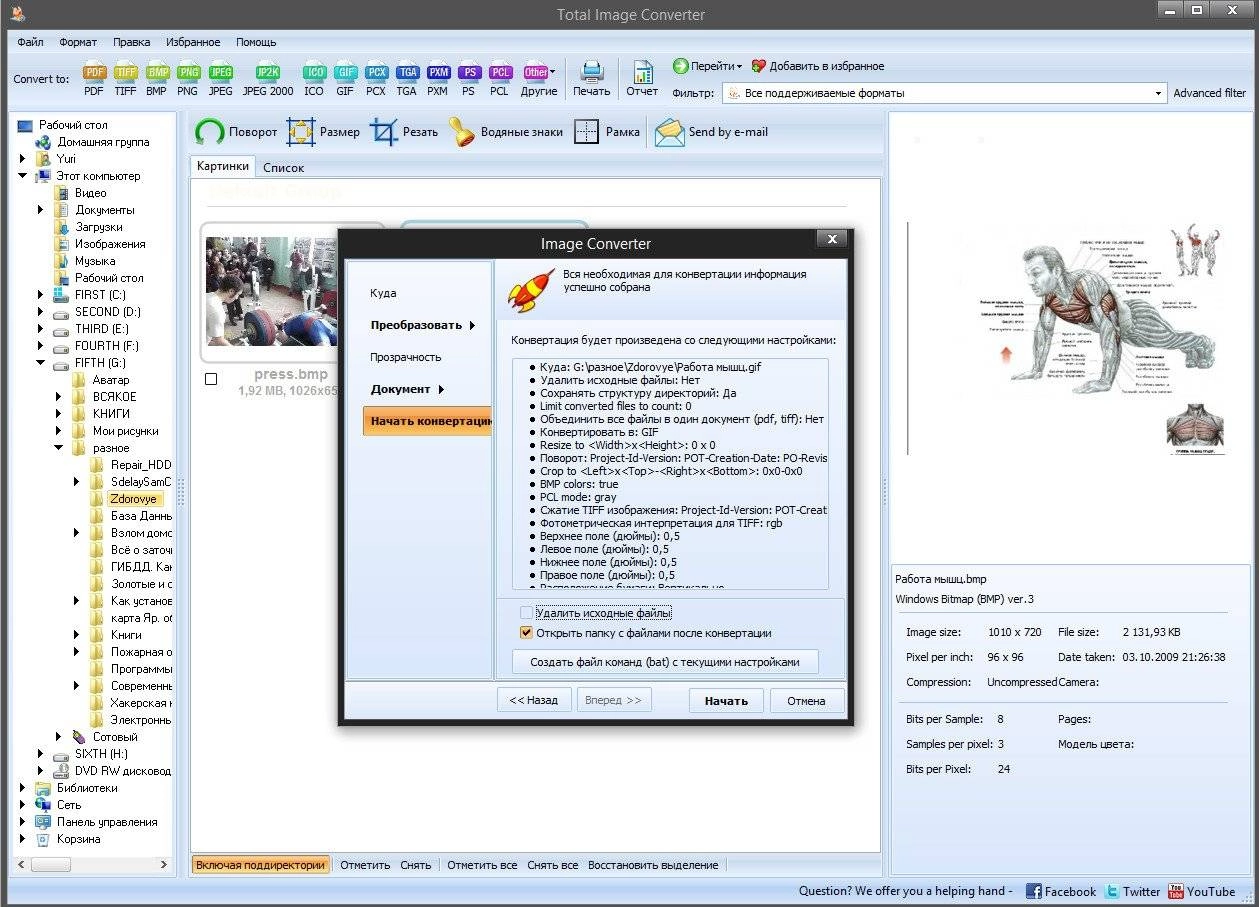Image resolution: width=1259 pixels, height=907 pixels.
Task: Choose PCX conversion format
Action: click(x=376, y=80)
